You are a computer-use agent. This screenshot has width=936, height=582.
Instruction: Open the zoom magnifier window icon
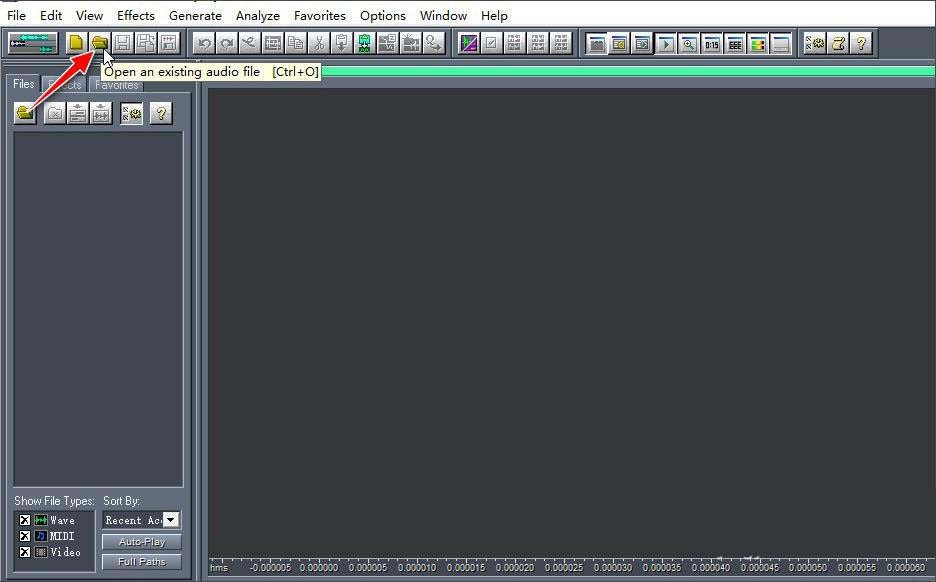click(x=688, y=44)
